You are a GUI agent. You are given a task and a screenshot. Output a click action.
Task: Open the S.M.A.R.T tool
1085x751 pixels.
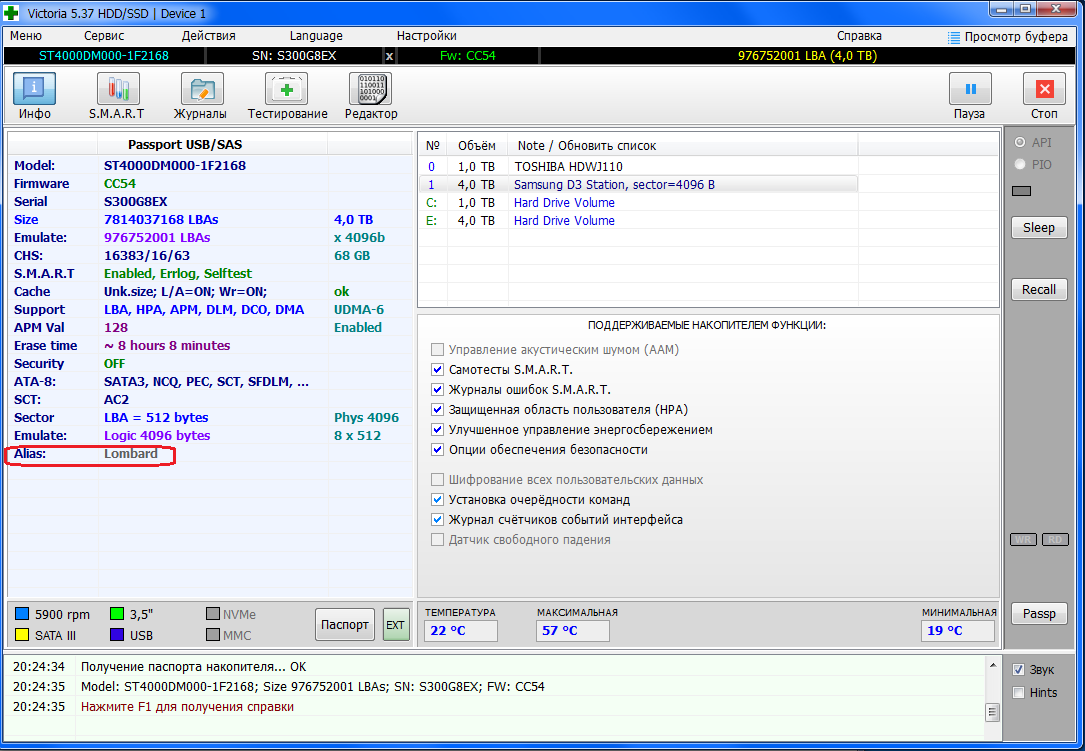point(117,96)
